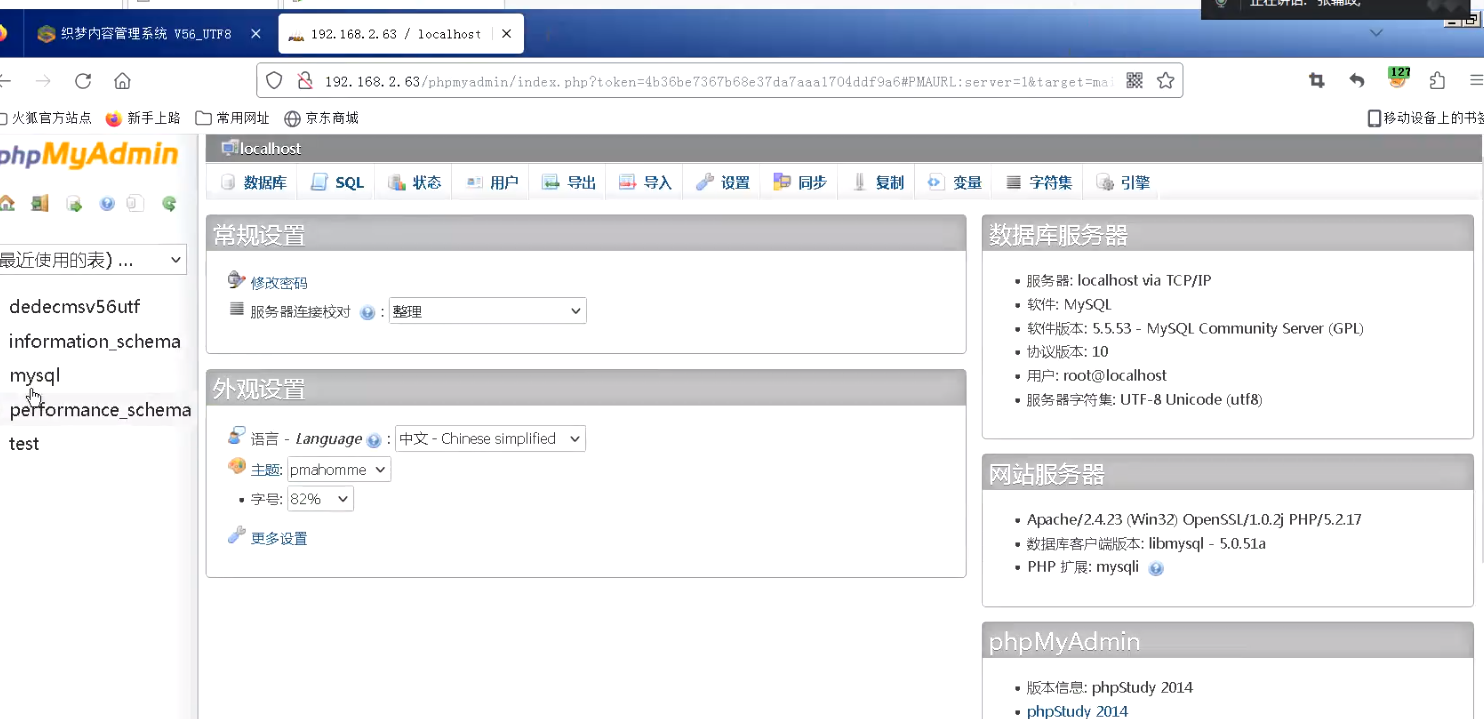1484x719 pixels.
Task: Open the language dropdown showing 中文 - Chinese simplified
Action: click(x=491, y=438)
